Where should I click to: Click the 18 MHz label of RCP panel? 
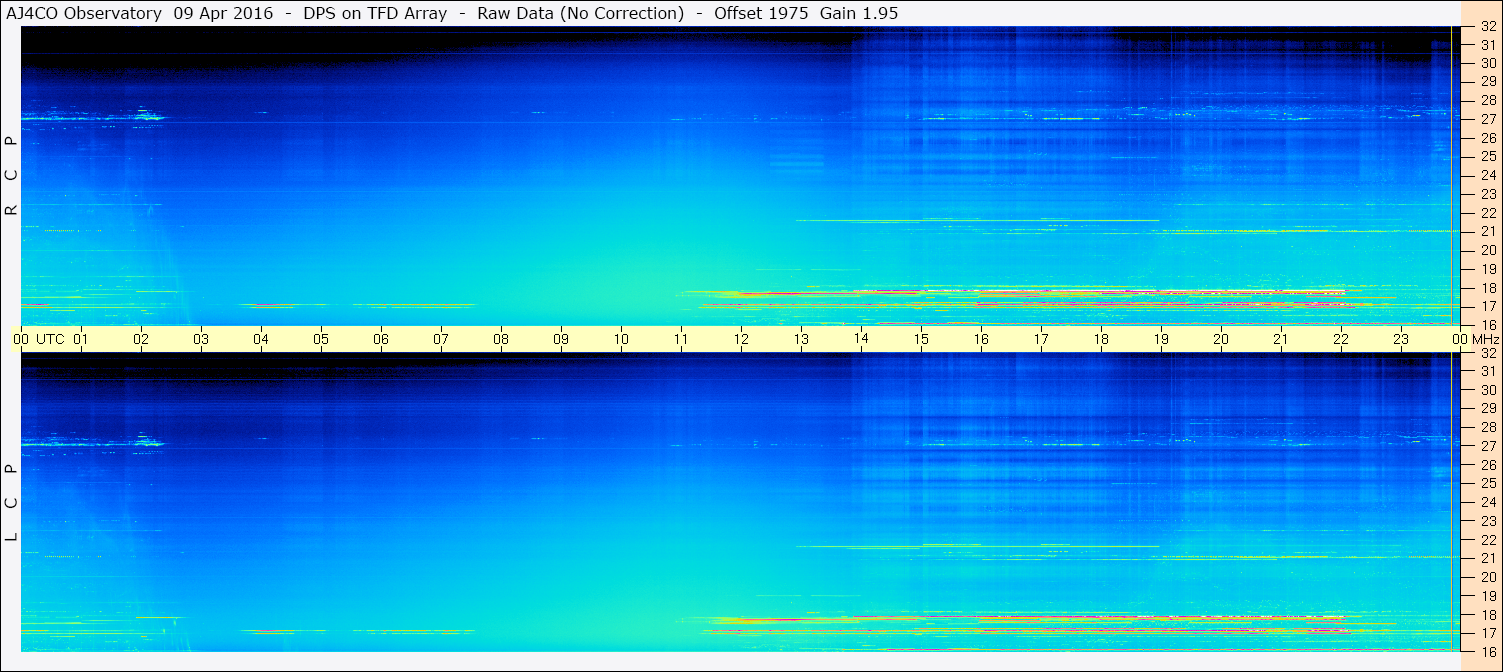(x=1487, y=288)
